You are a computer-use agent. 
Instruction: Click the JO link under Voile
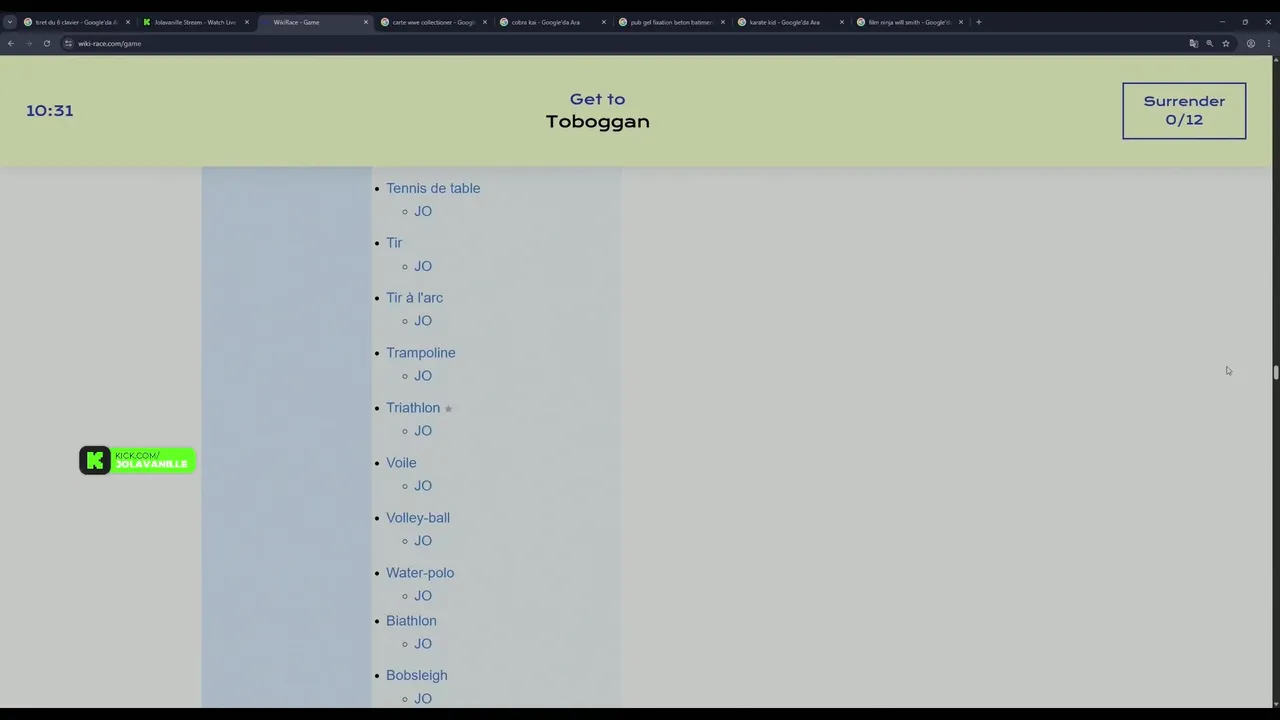click(423, 486)
